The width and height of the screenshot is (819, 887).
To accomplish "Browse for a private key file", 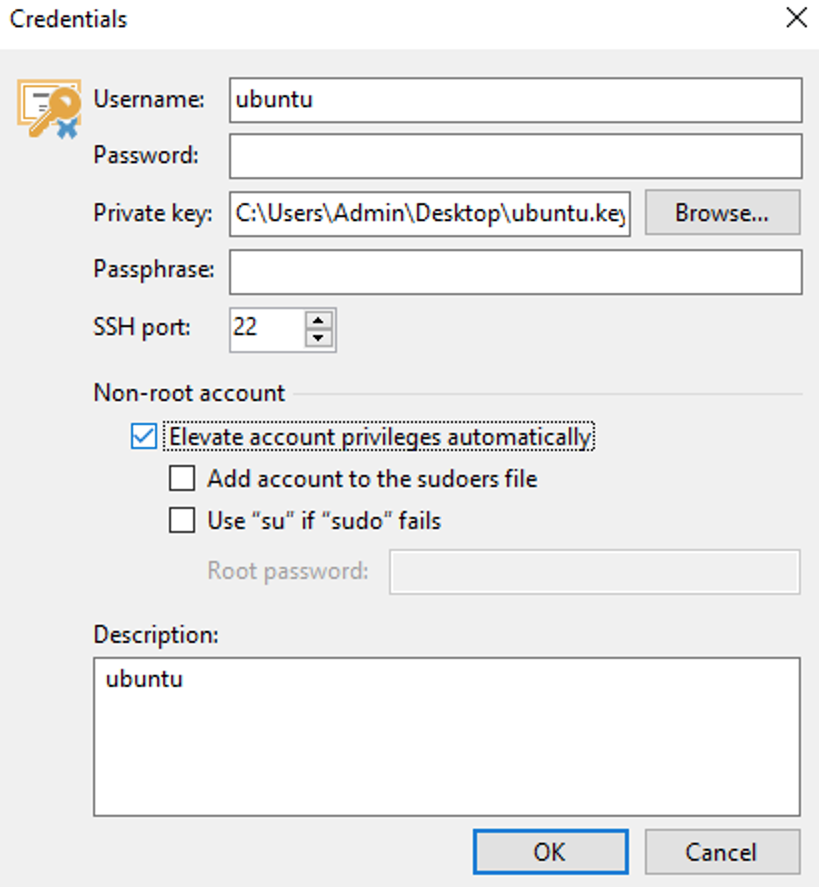I will [722, 213].
